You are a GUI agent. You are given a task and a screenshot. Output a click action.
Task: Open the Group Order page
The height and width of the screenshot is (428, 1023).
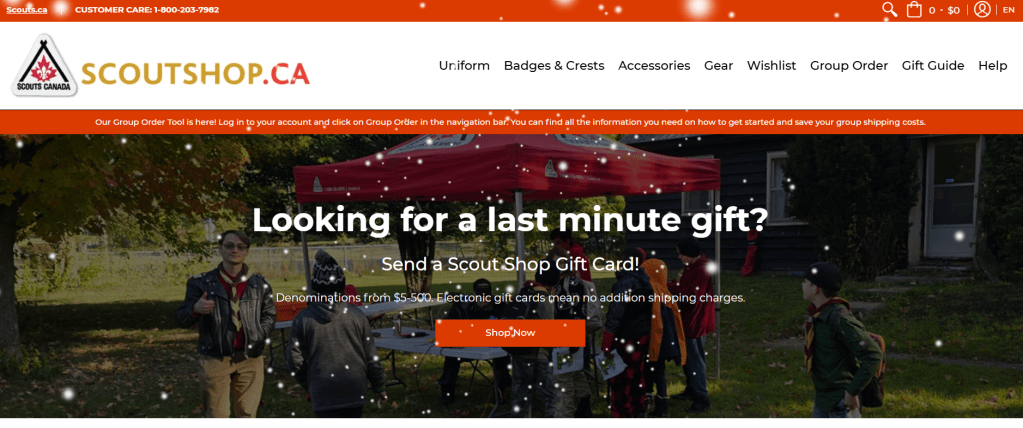point(849,65)
